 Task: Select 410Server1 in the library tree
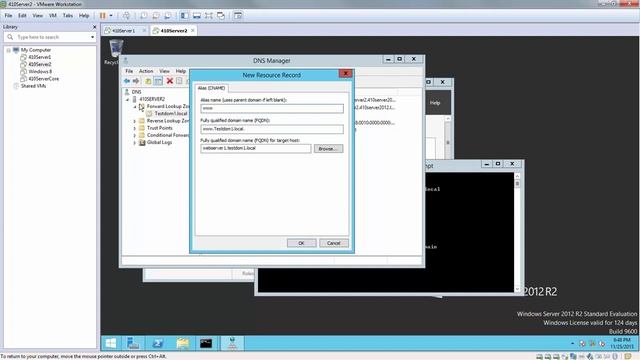click(x=40, y=57)
